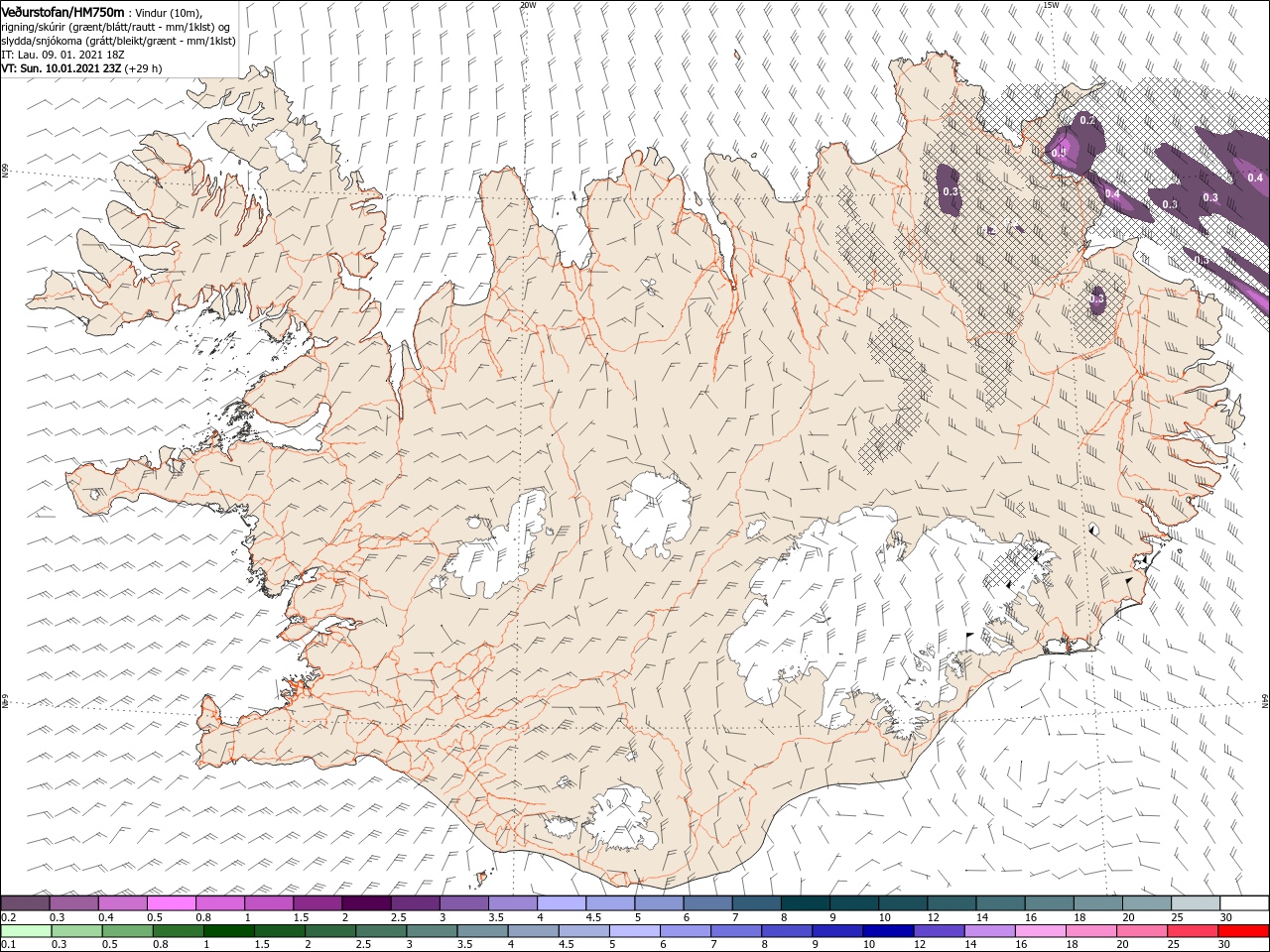Click the dark mauve 0.2 swatch starting the snow scale
This screenshot has height=952, width=1270.
[26, 903]
